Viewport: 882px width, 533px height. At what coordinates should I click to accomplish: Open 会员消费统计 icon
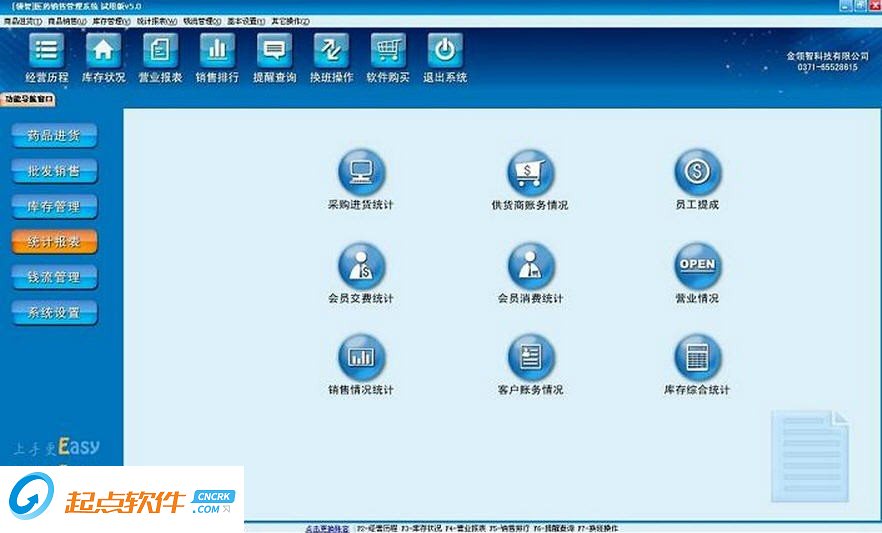[x=530, y=266]
